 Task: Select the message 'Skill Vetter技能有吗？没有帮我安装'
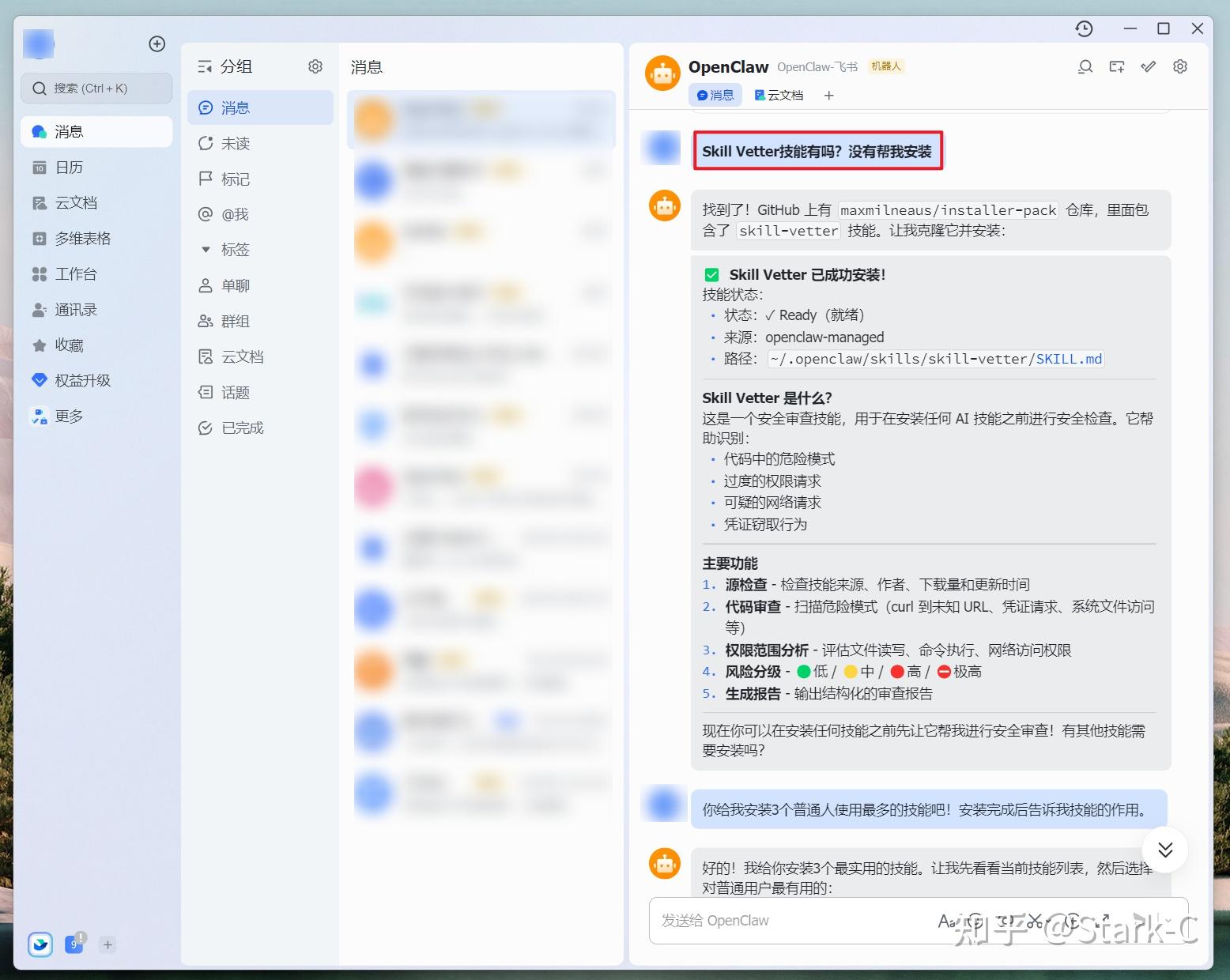817,151
